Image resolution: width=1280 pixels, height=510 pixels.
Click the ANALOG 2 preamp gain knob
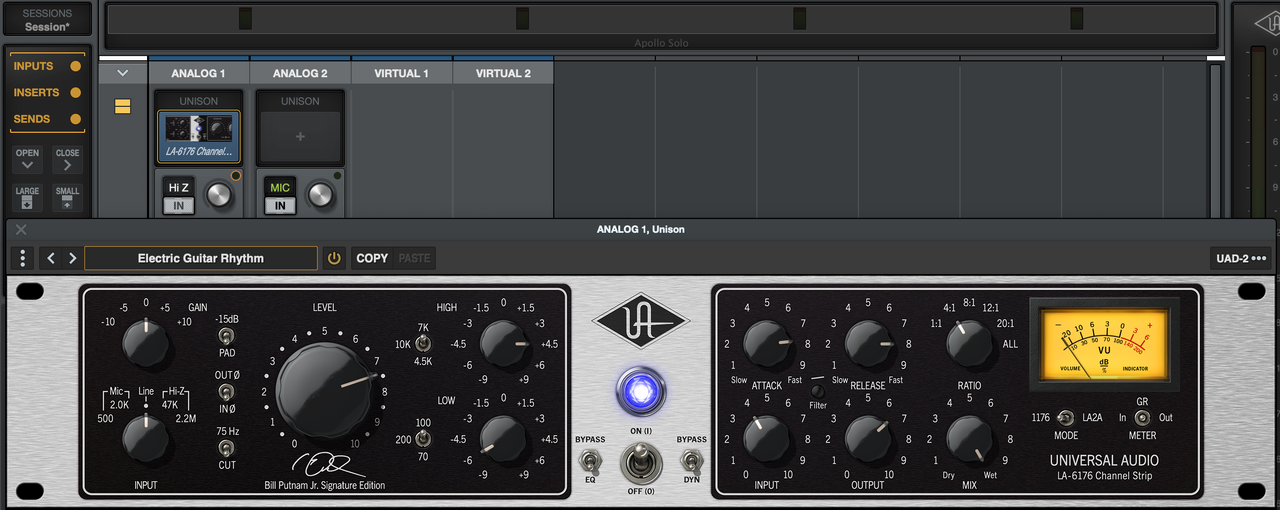[320, 195]
